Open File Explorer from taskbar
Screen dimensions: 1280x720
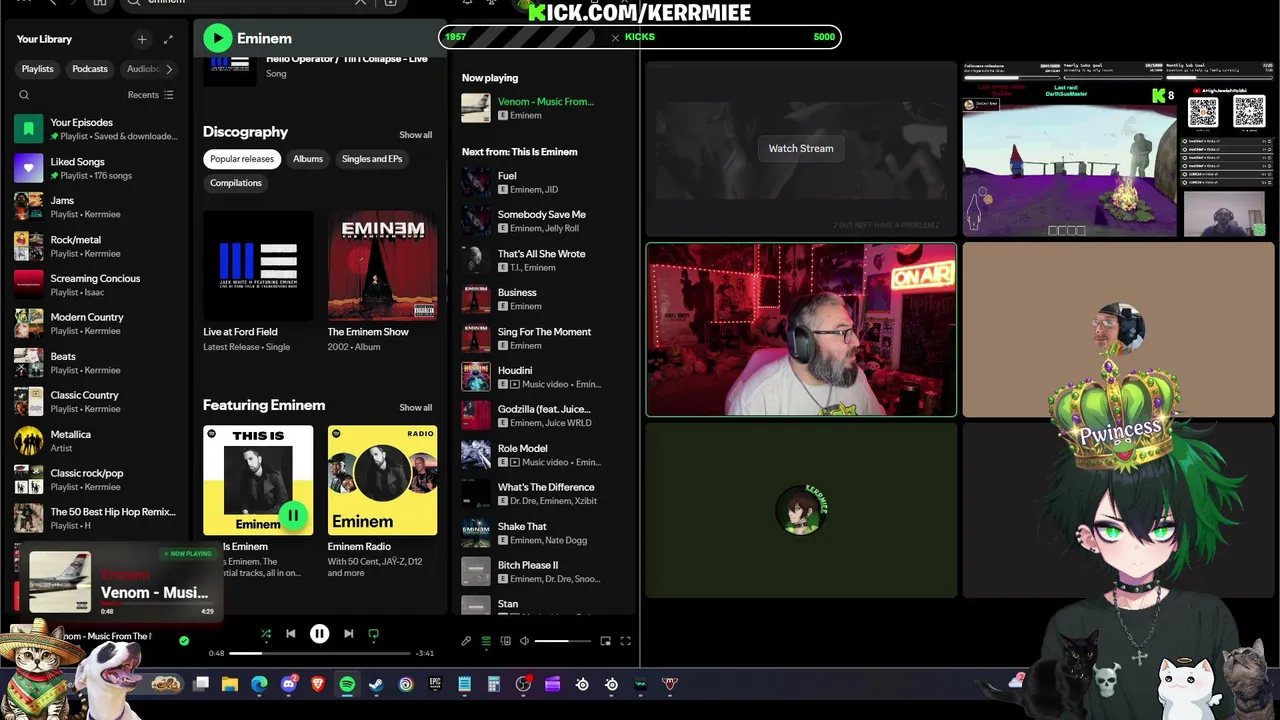click(x=230, y=684)
